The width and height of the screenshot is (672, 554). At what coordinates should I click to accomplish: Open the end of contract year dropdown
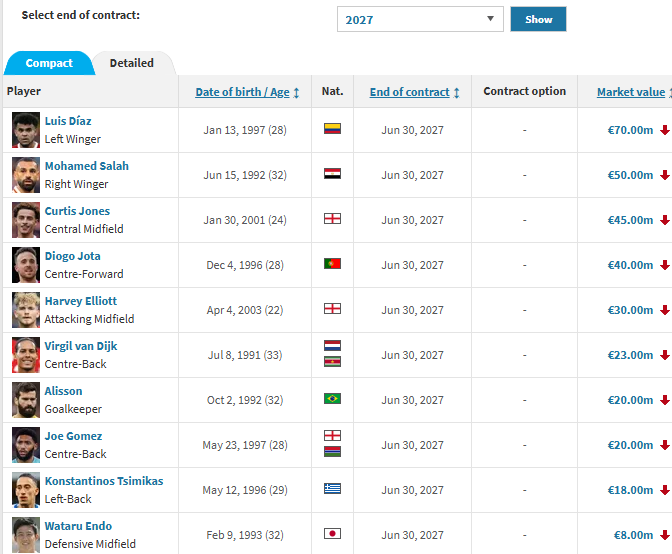420,19
